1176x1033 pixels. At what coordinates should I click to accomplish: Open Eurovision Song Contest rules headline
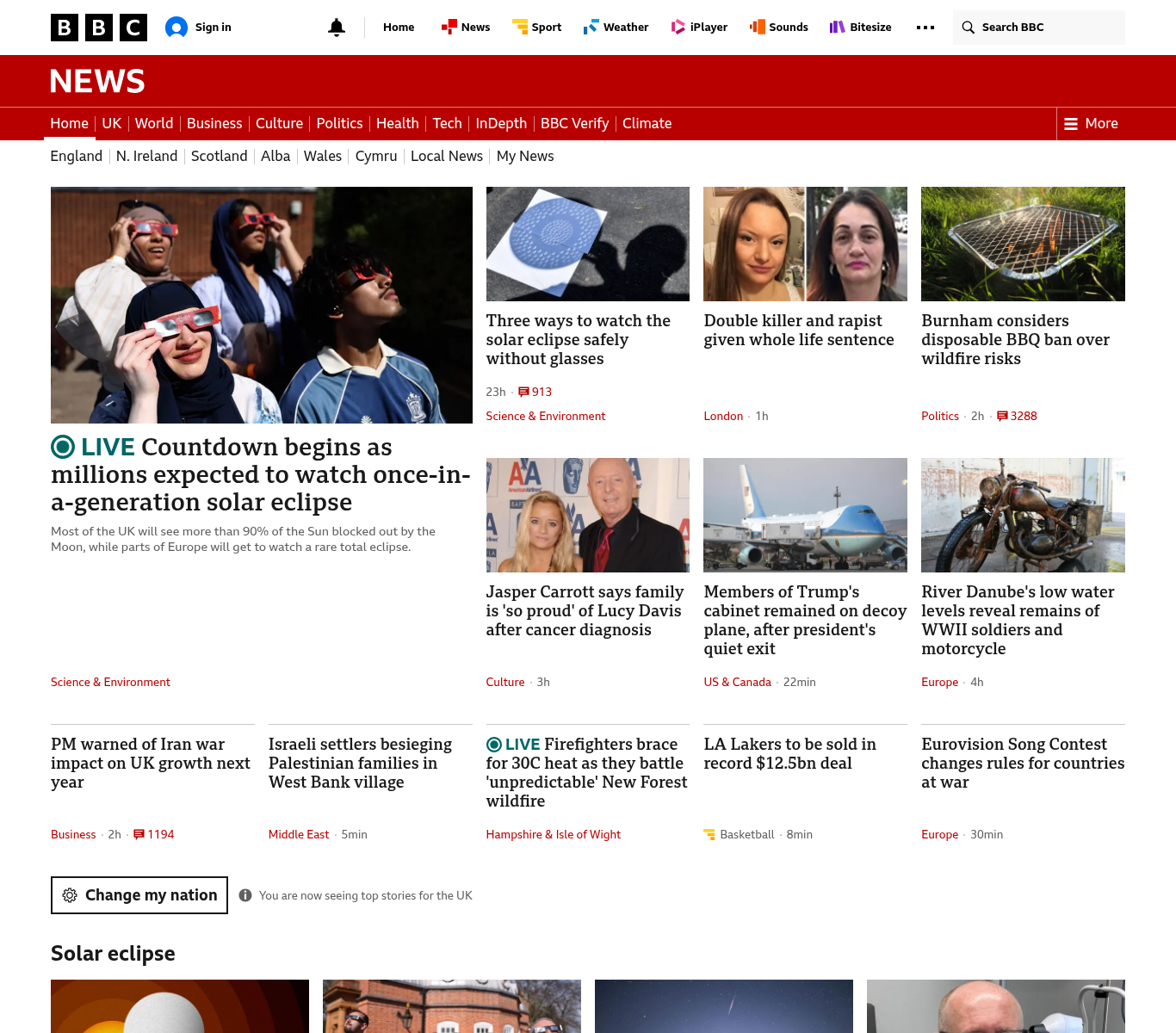point(1023,764)
